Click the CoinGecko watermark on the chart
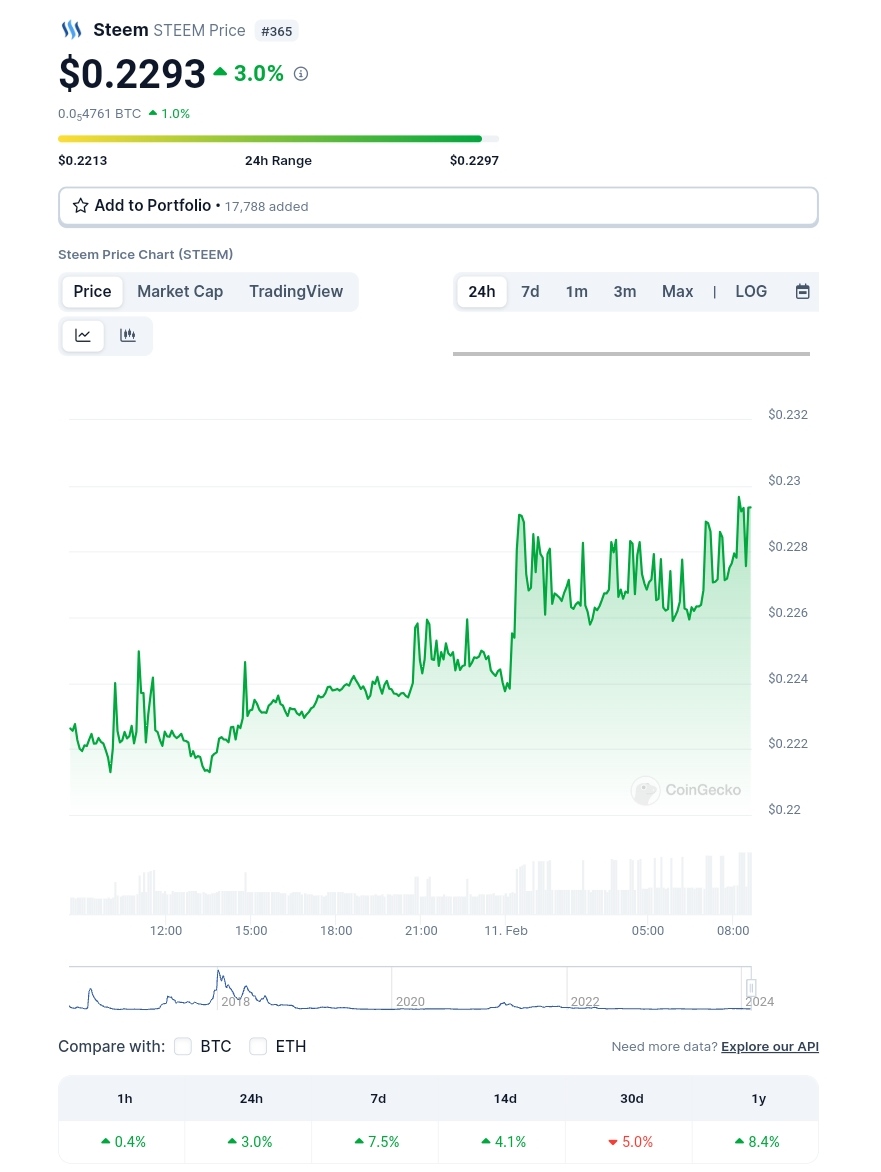The height and width of the screenshot is (1172, 881). click(686, 790)
